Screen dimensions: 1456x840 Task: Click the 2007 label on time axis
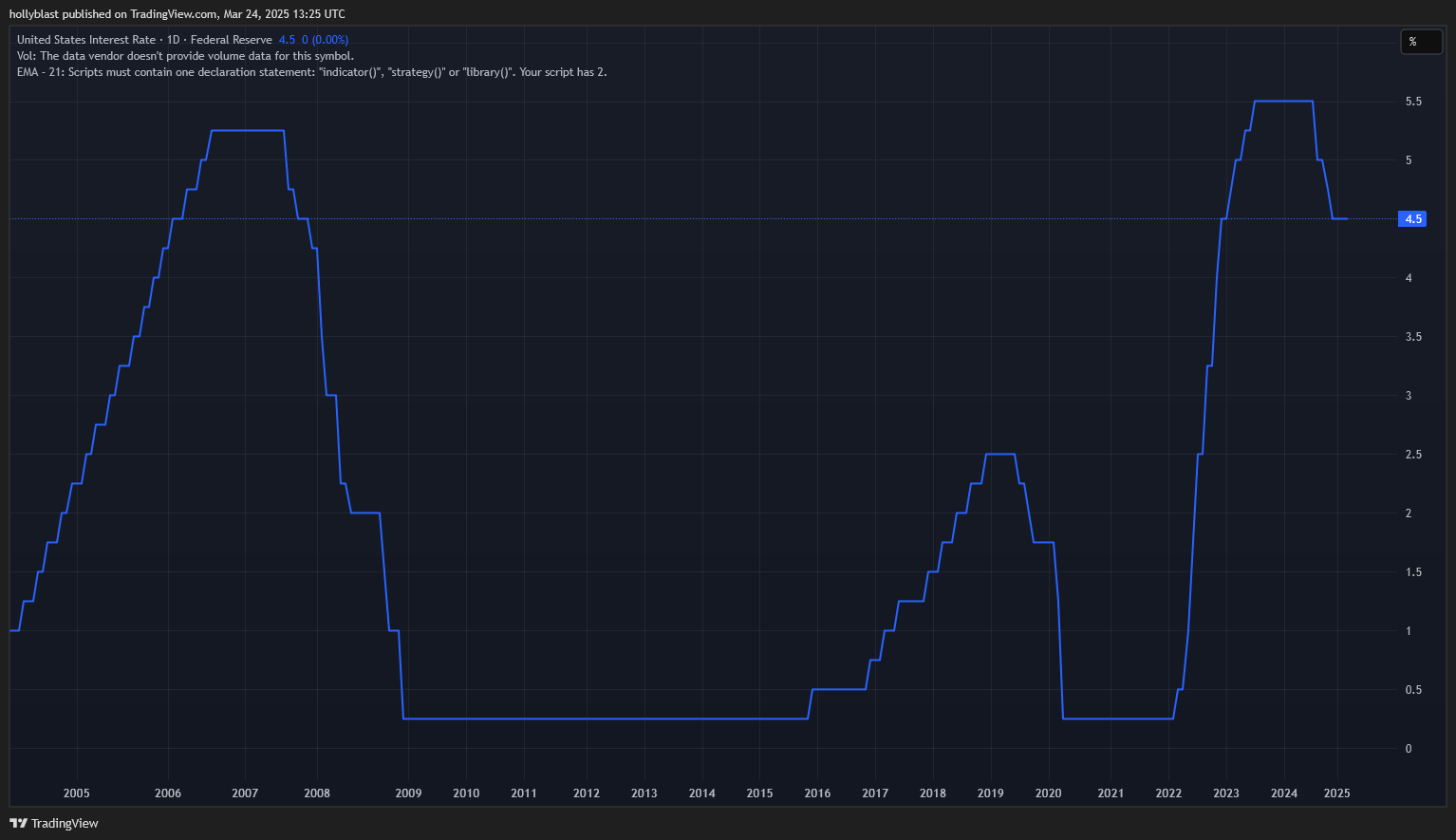(245, 793)
